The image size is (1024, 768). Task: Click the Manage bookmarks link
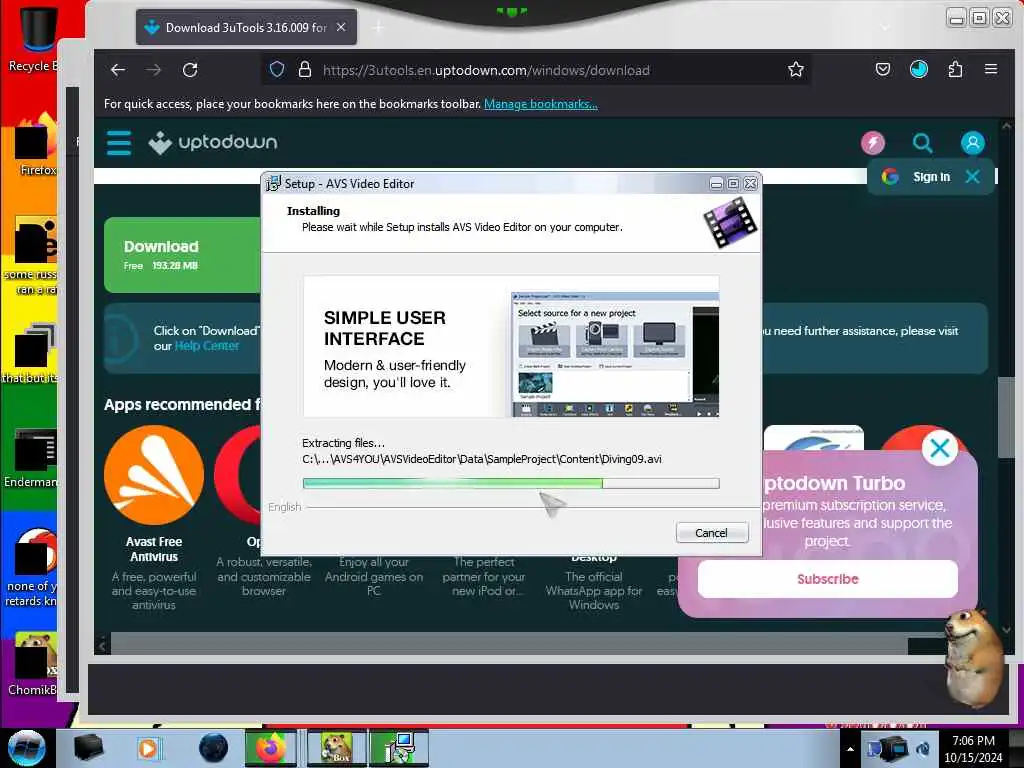coord(541,104)
